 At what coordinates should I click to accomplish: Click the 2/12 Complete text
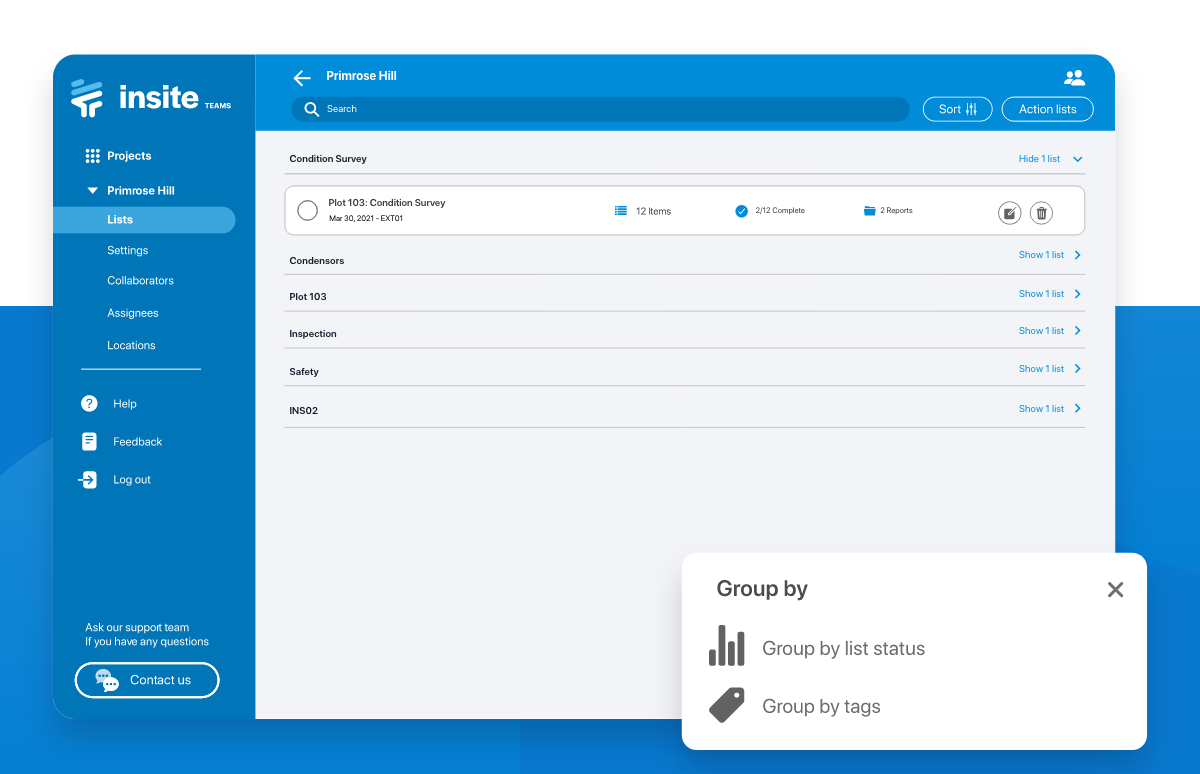(x=780, y=211)
